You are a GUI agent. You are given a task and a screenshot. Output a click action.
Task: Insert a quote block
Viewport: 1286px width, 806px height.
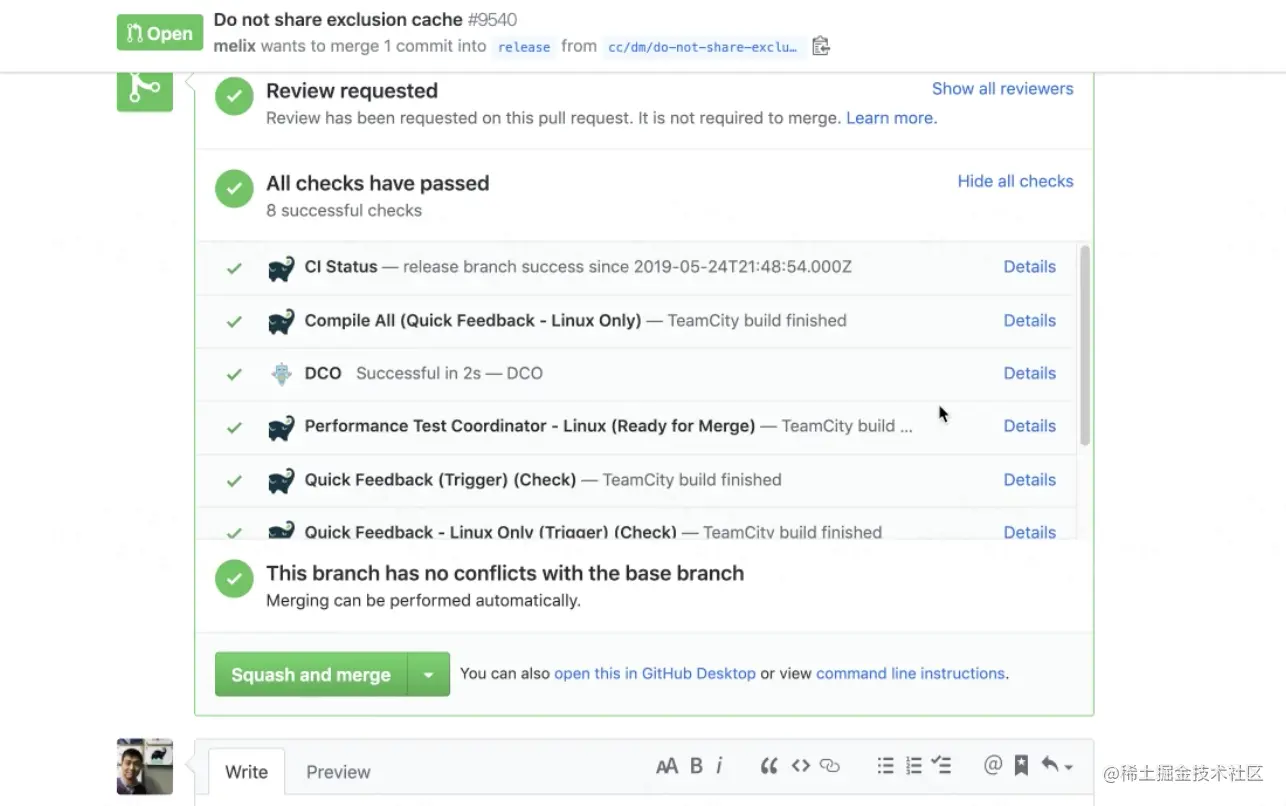tap(769, 766)
